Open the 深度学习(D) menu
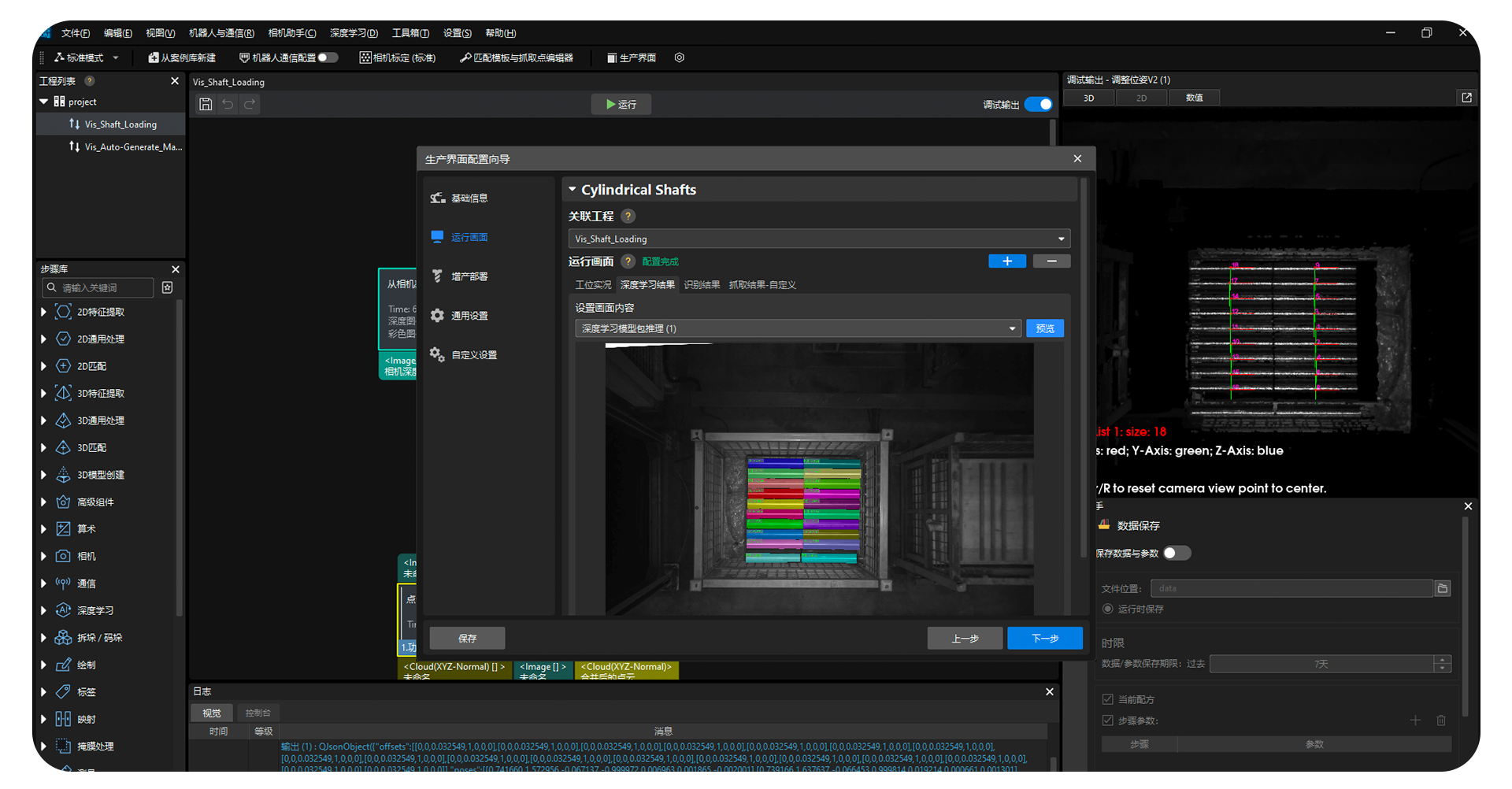 (354, 33)
